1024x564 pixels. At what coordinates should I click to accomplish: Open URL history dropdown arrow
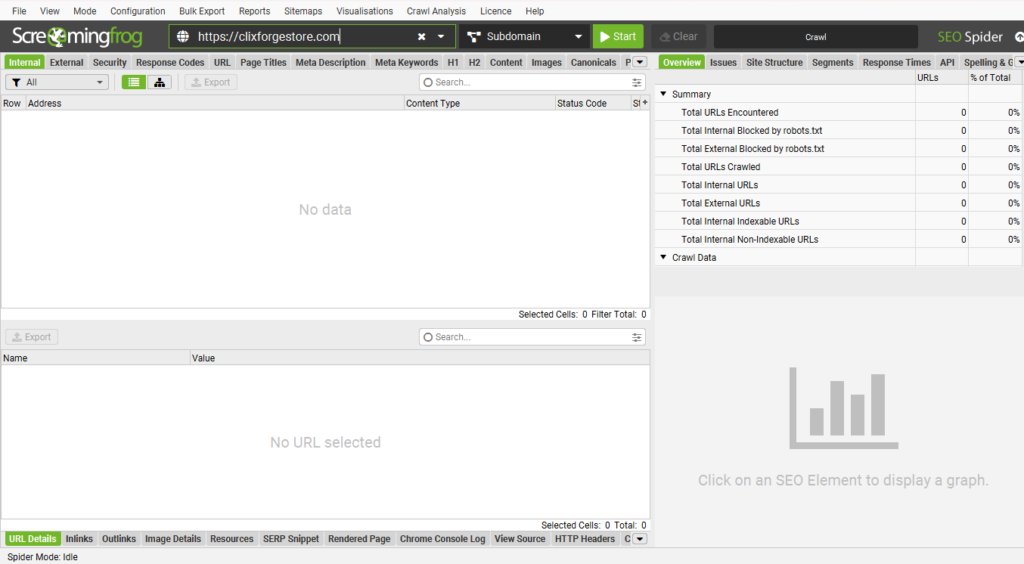pyautogui.click(x=441, y=37)
